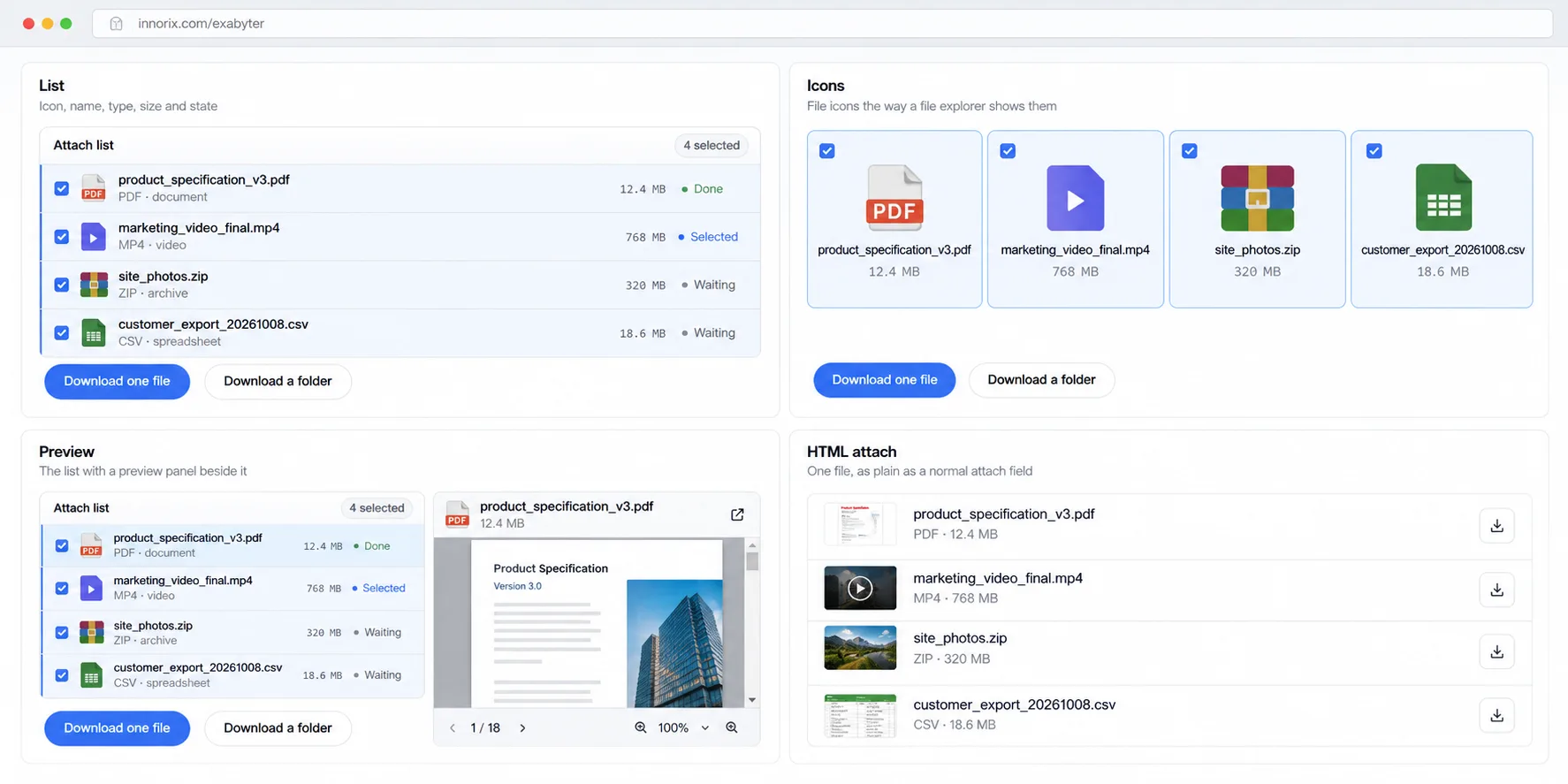Click the large PDF icon in Icons panel
The height and width of the screenshot is (784, 1568).
[894, 198]
